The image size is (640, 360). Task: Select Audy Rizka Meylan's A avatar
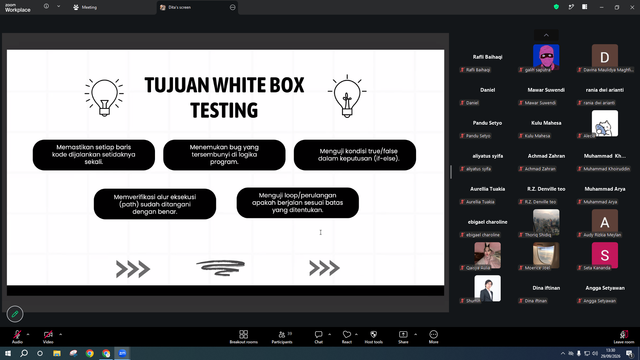coord(605,223)
